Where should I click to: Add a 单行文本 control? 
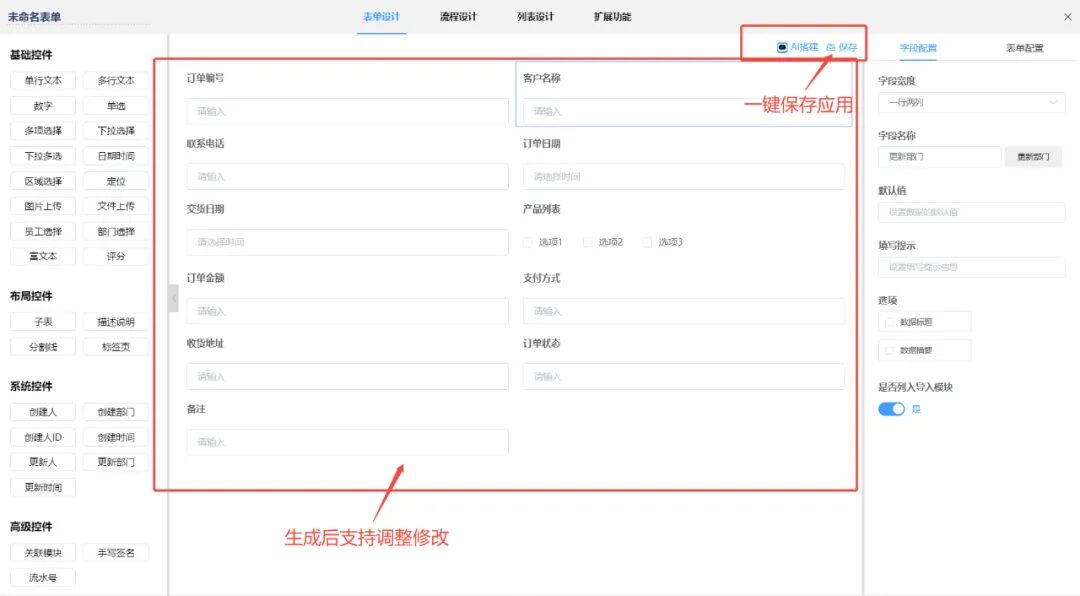(x=43, y=81)
